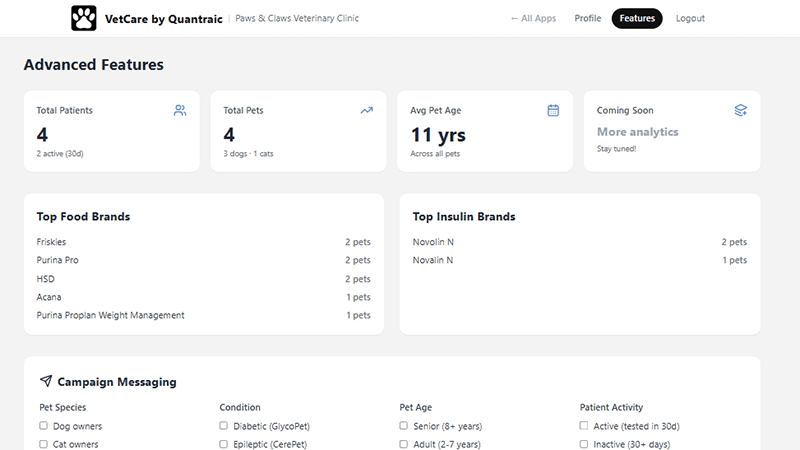Screen dimensions: 800x450
Task: Select the Acana food brand row
Action: 204,297
